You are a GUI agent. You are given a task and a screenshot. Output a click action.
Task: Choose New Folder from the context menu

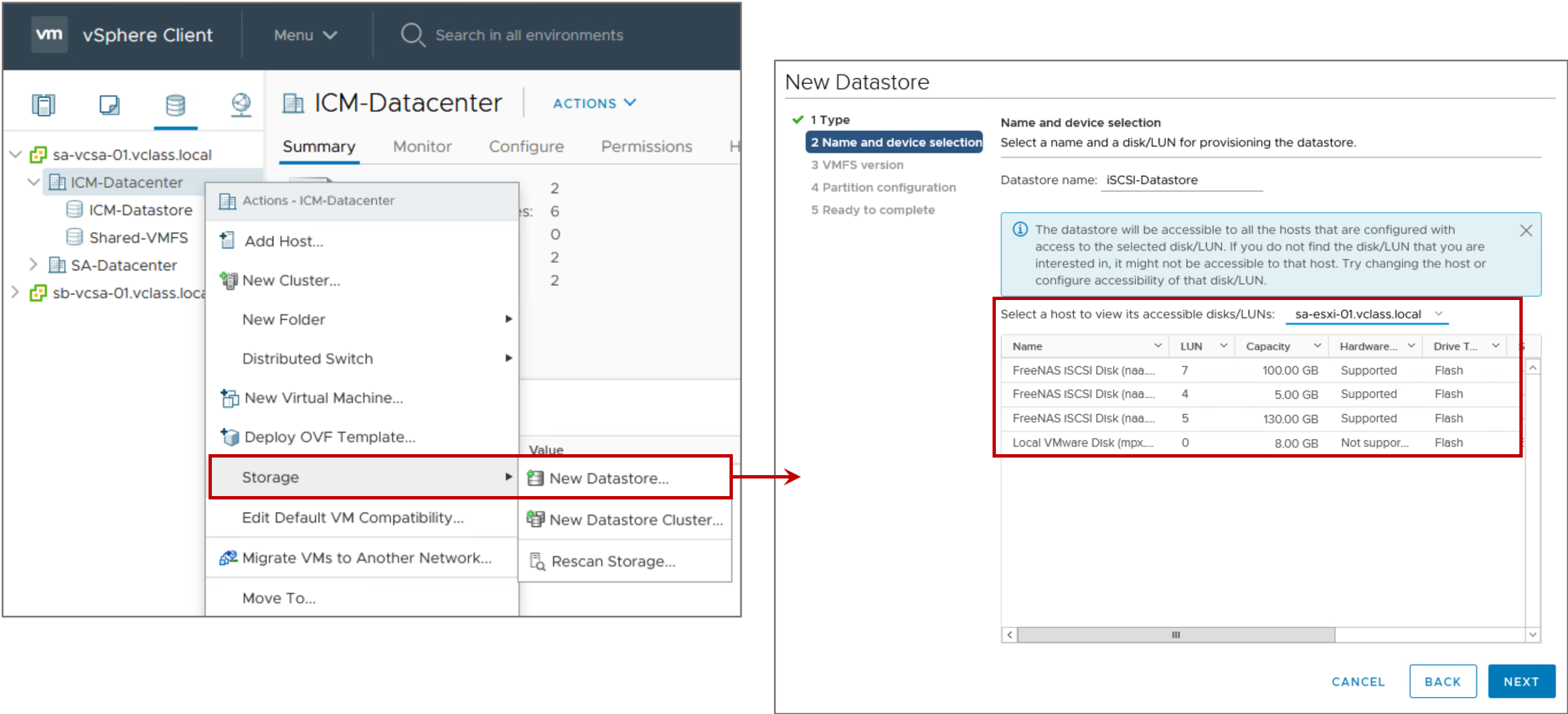[362, 319]
